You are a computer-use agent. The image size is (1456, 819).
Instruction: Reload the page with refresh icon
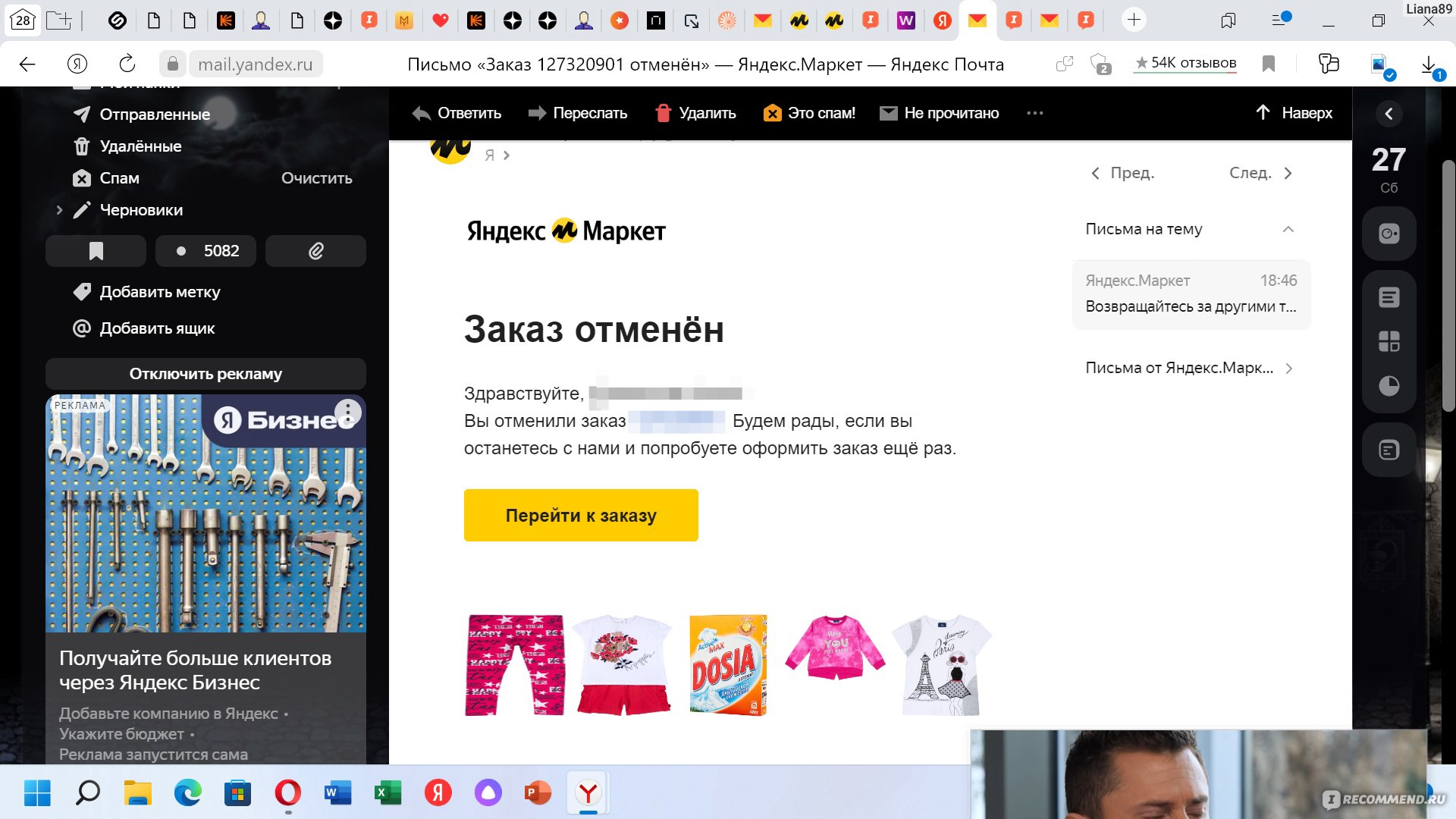pos(127,64)
